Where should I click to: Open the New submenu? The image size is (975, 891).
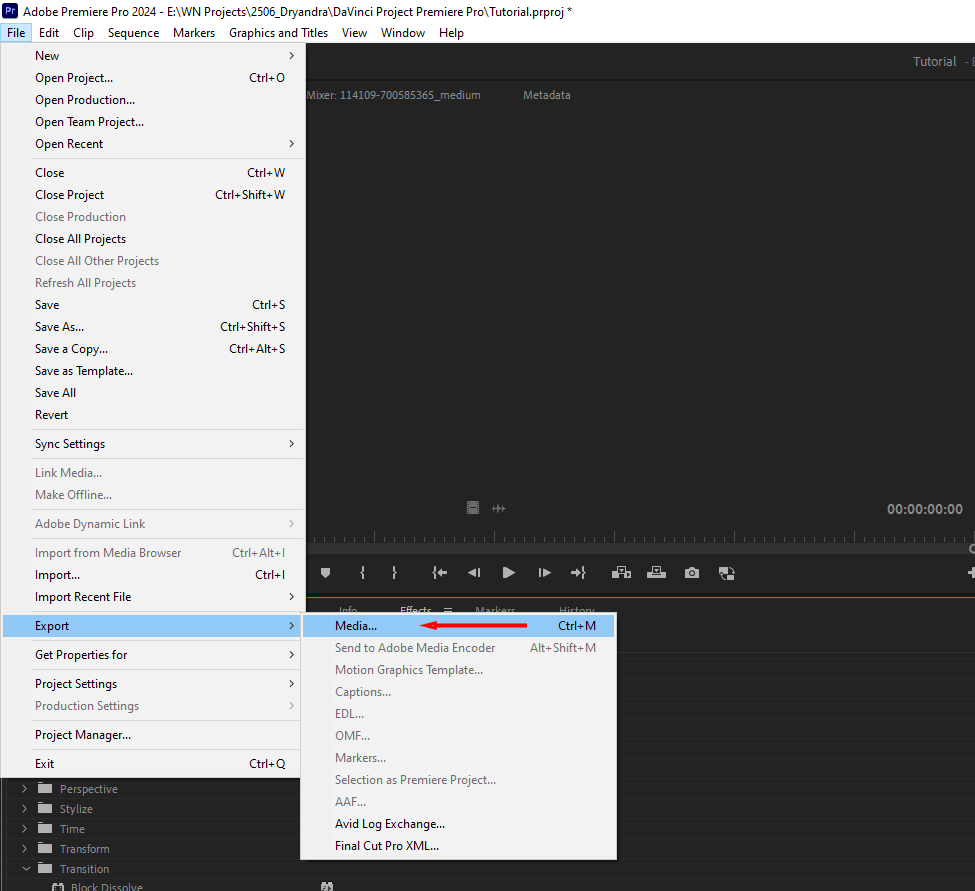152,56
